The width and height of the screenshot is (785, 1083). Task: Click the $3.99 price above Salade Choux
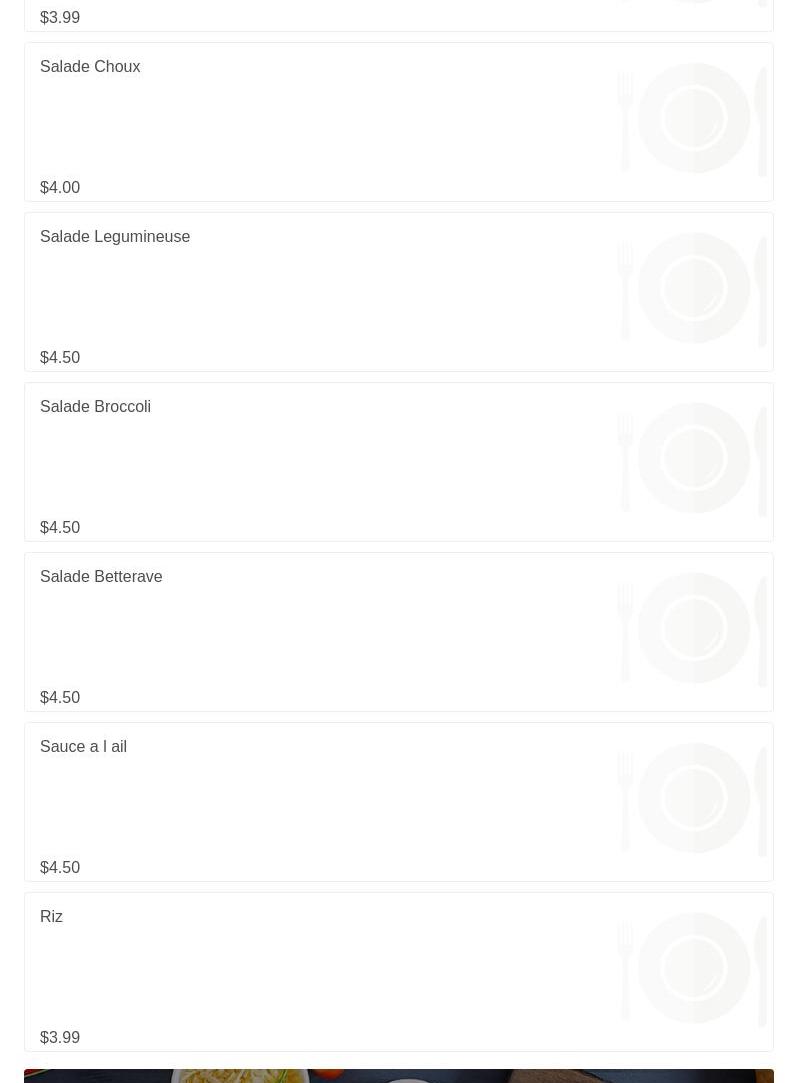click(60, 18)
